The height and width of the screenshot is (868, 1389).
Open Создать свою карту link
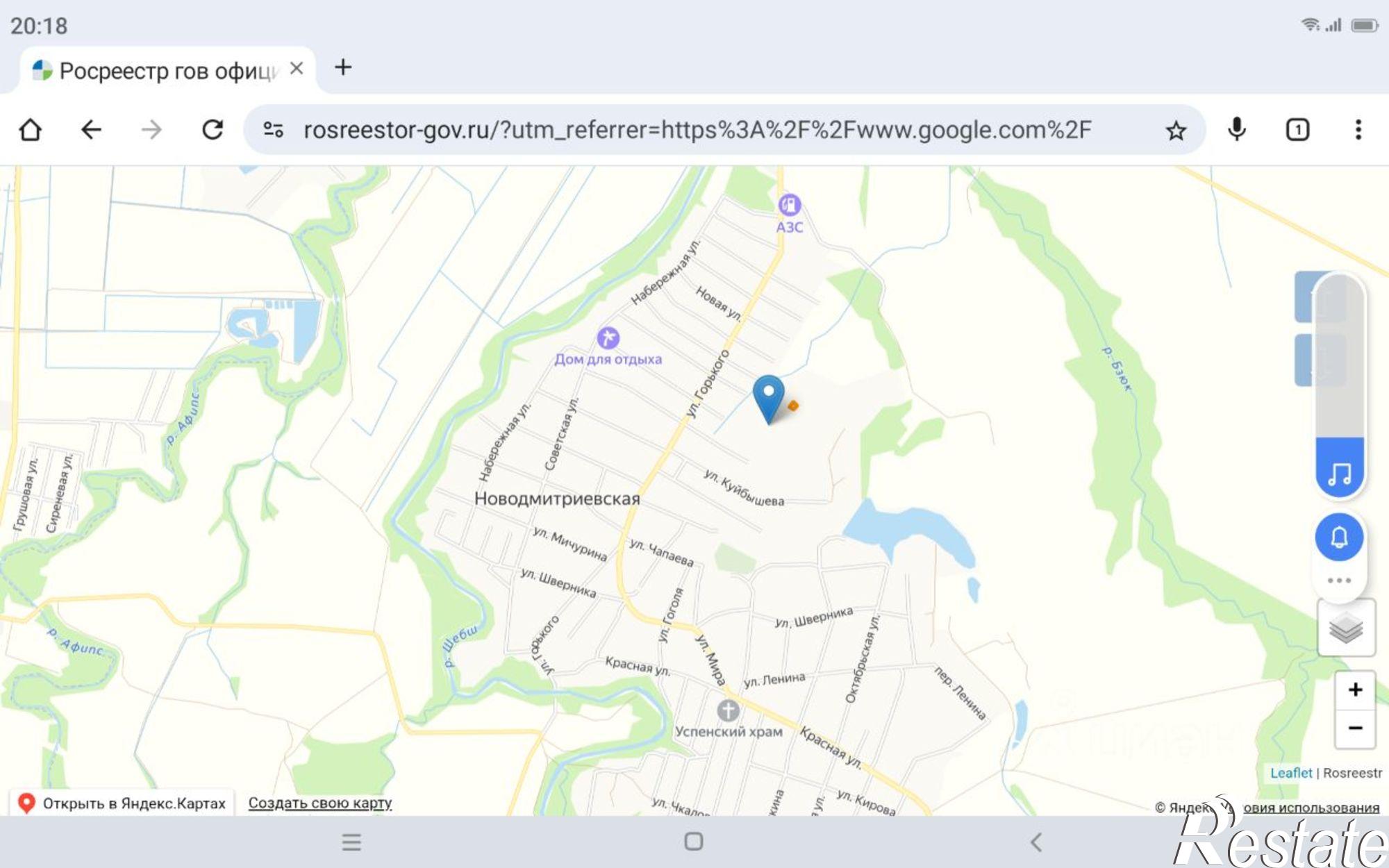click(320, 803)
